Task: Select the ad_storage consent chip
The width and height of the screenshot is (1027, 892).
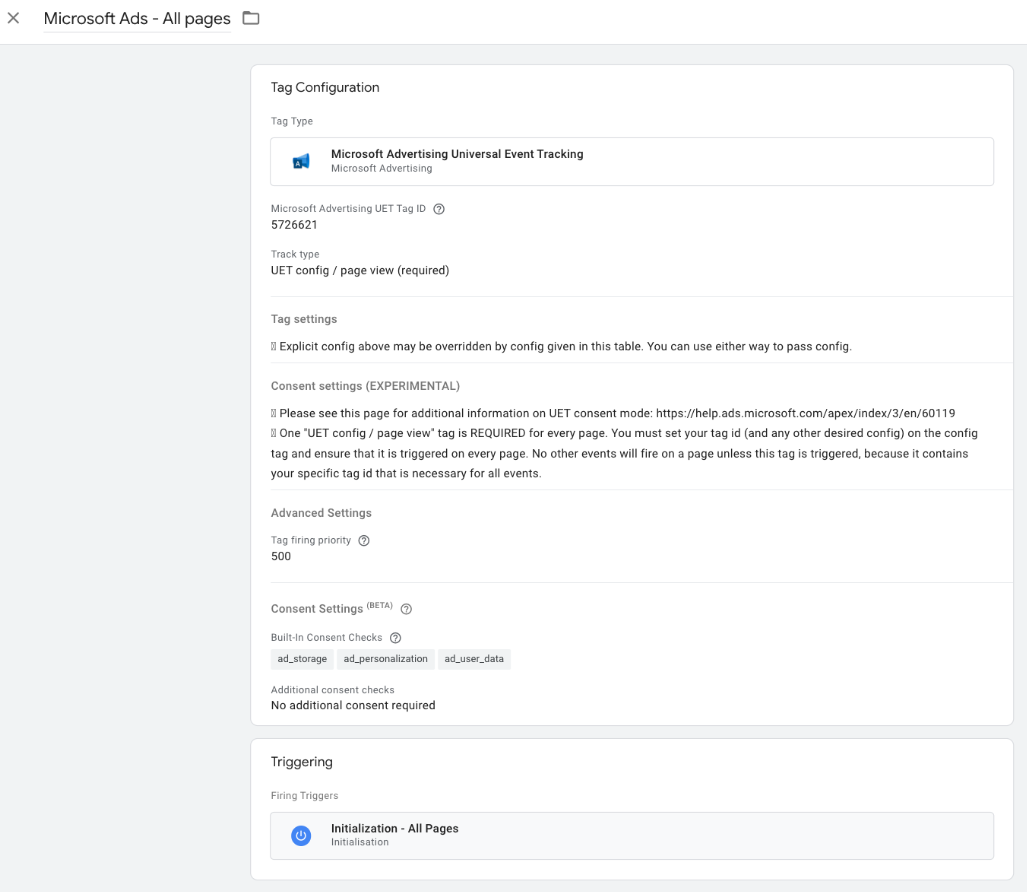Action: click(x=302, y=659)
